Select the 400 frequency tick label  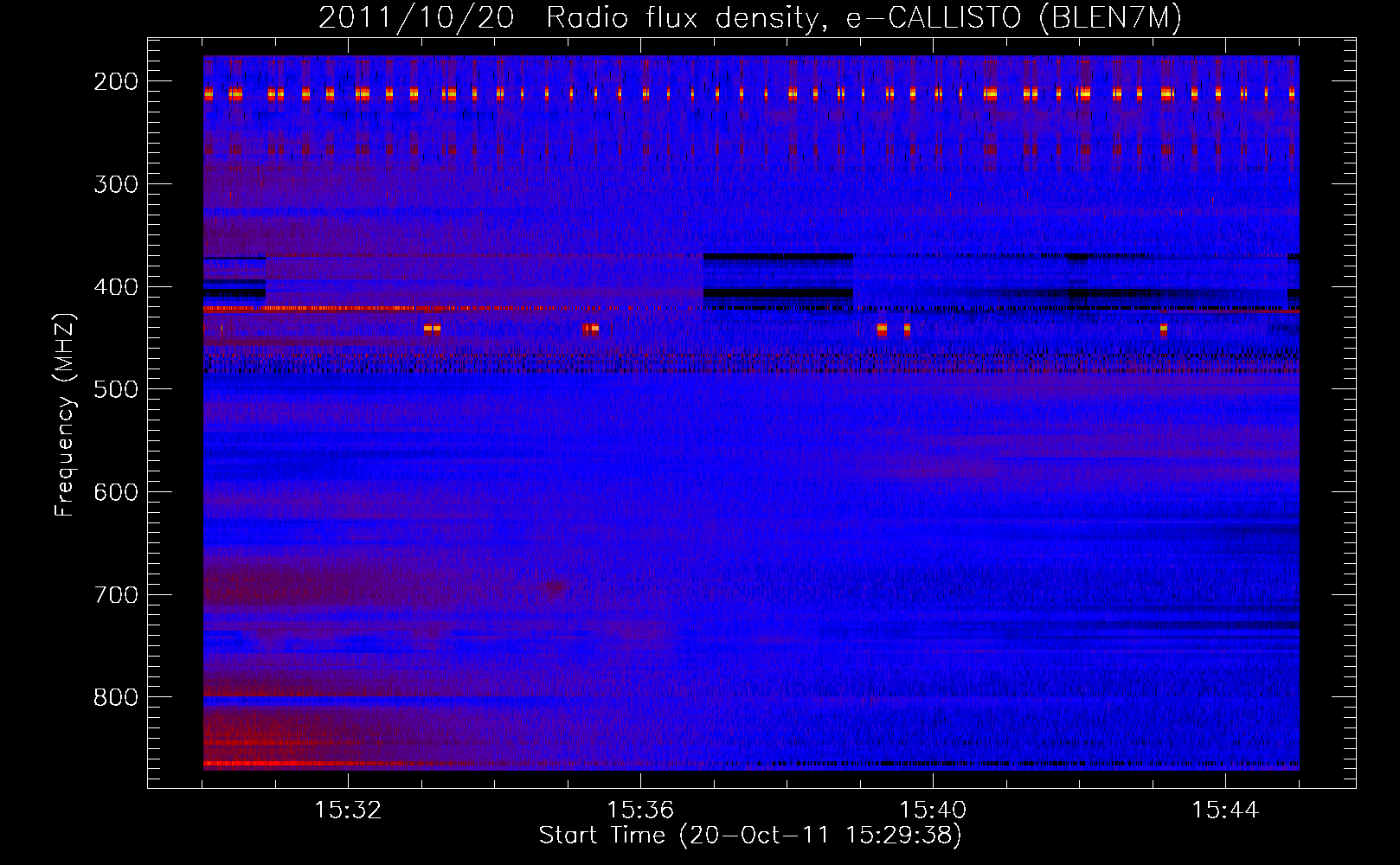[115, 287]
